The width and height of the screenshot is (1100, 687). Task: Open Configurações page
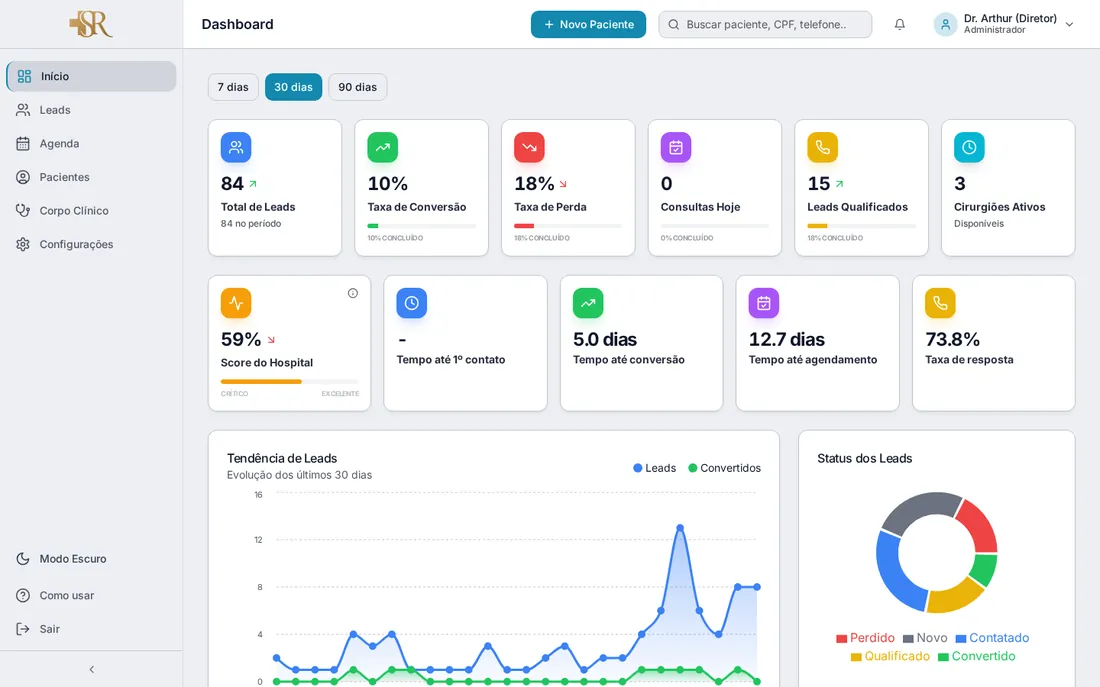91,244
